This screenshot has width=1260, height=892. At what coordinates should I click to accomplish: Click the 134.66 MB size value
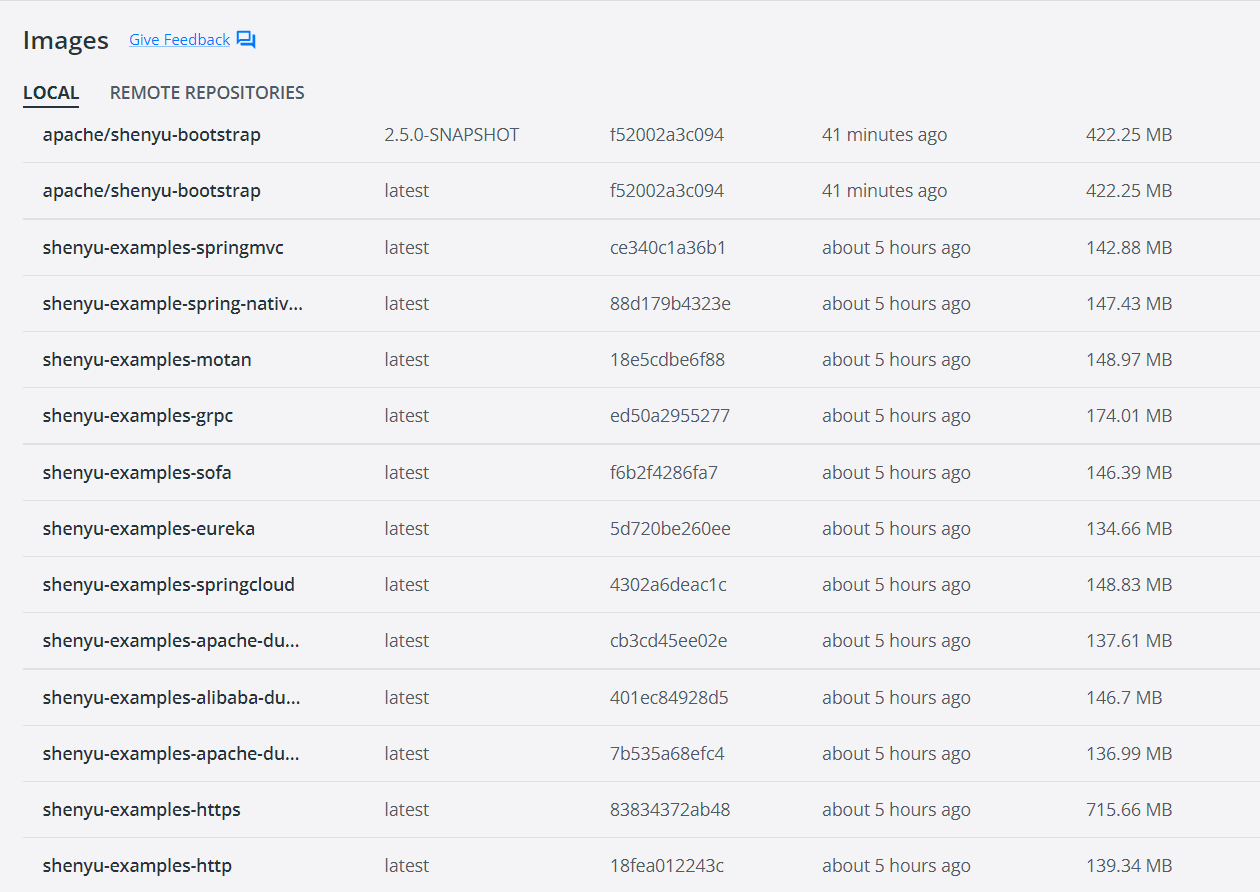1129,529
